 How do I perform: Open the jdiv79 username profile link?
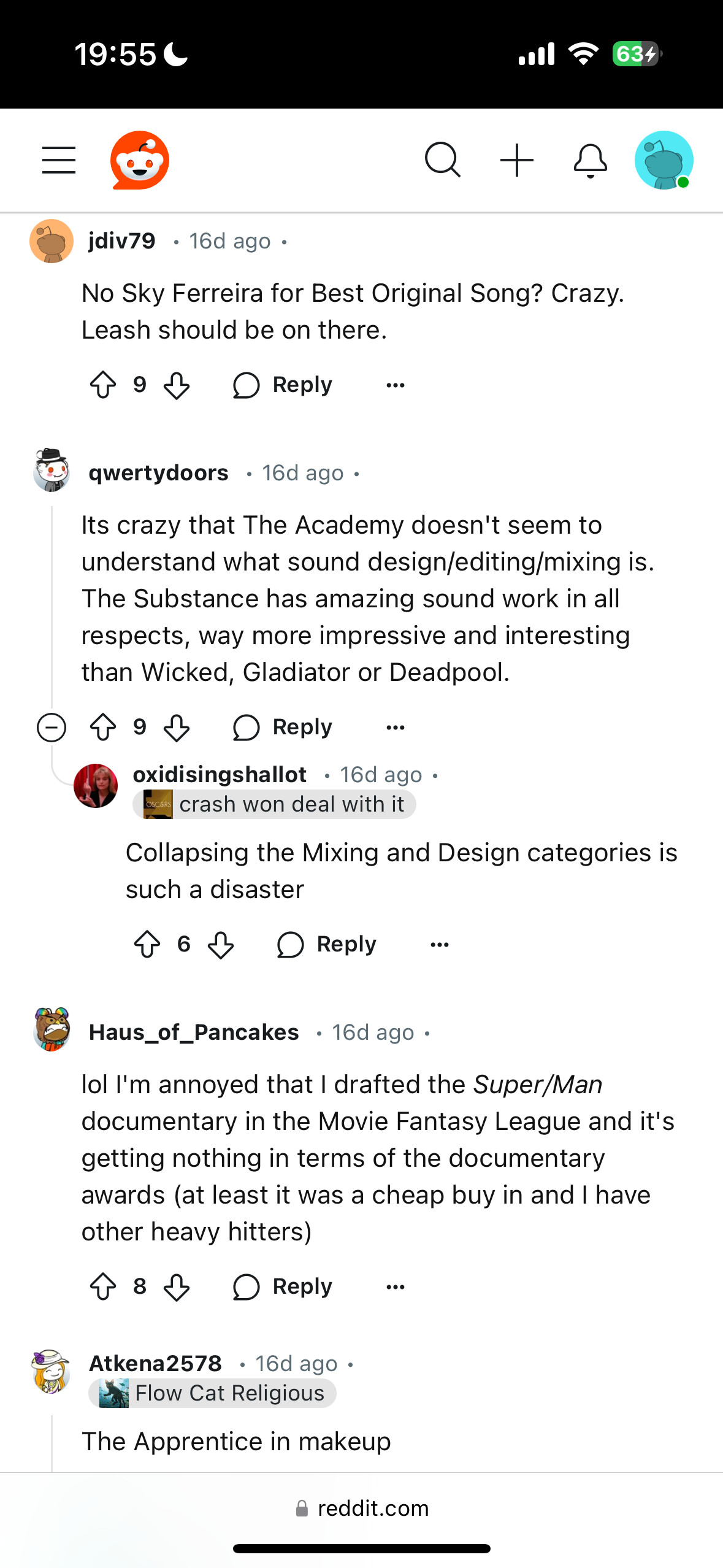click(122, 241)
